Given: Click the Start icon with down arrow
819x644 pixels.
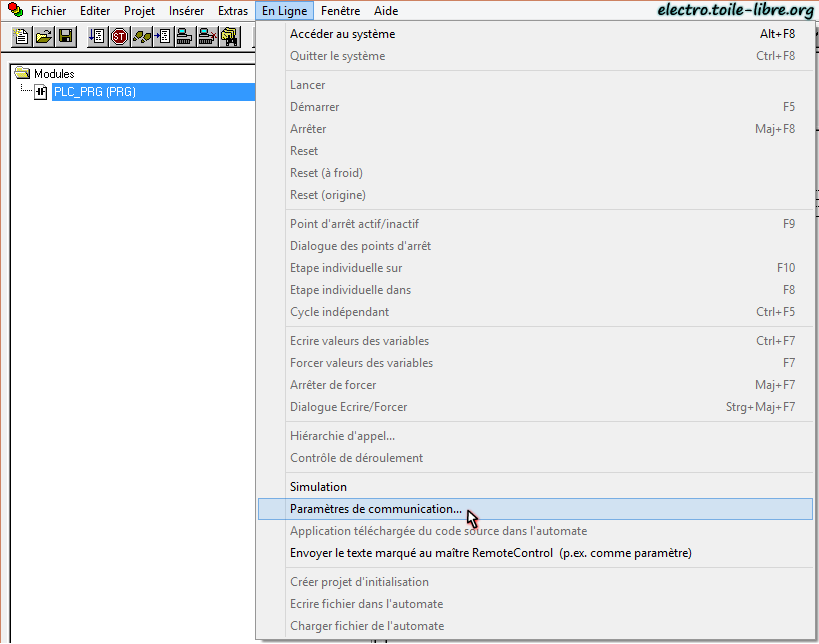Looking at the screenshot, I should tap(97, 37).
